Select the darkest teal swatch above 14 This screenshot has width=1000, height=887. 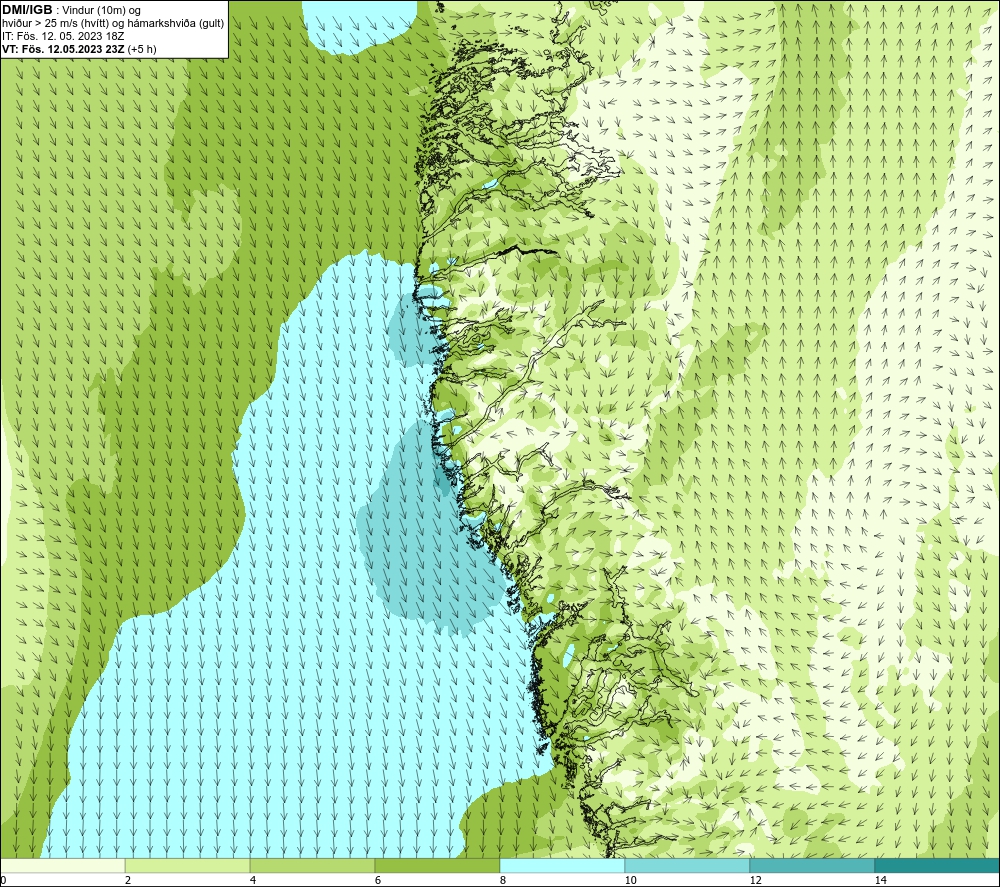coord(937,865)
